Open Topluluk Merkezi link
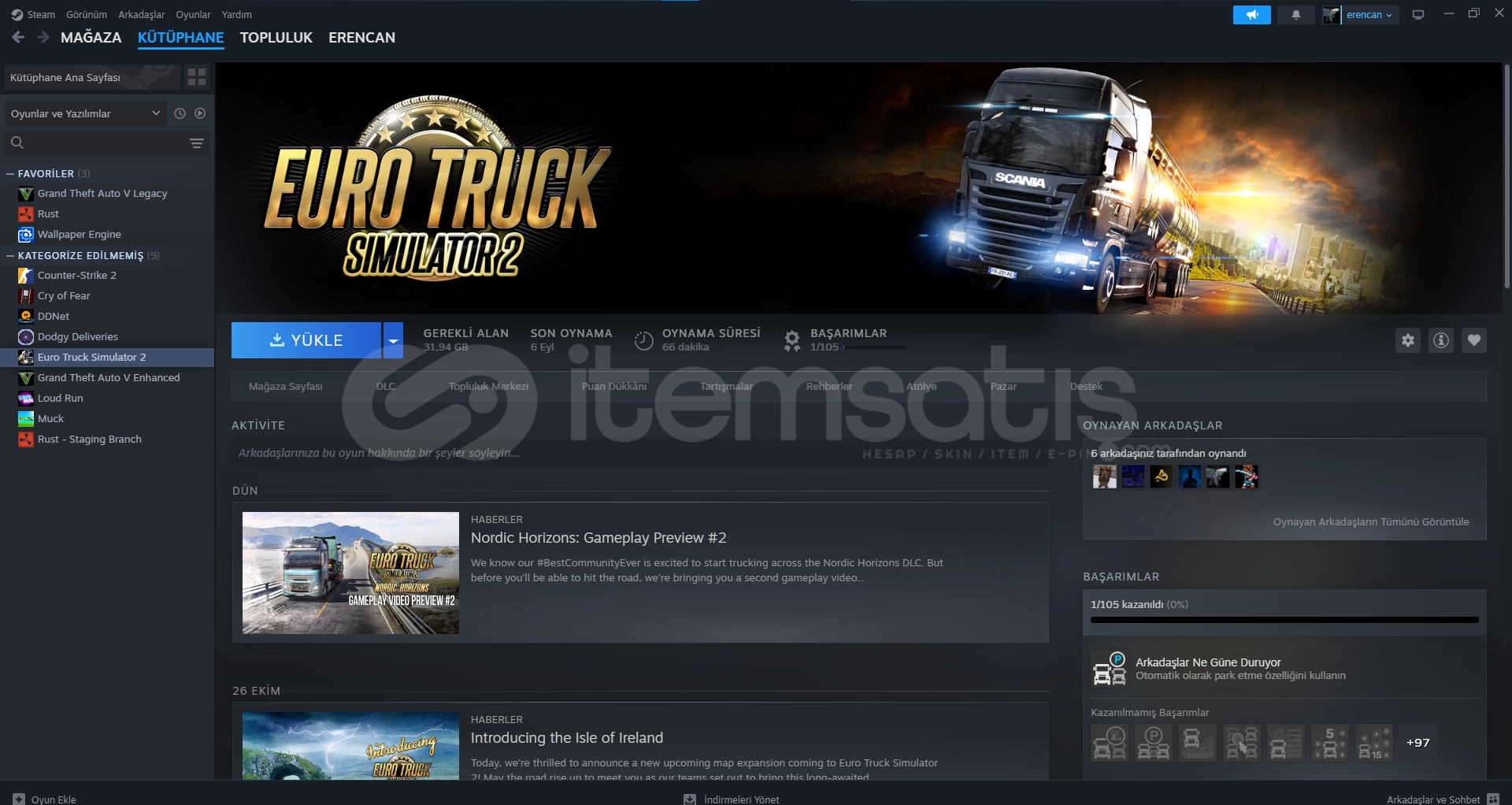The height and width of the screenshot is (805, 1512). (488, 387)
